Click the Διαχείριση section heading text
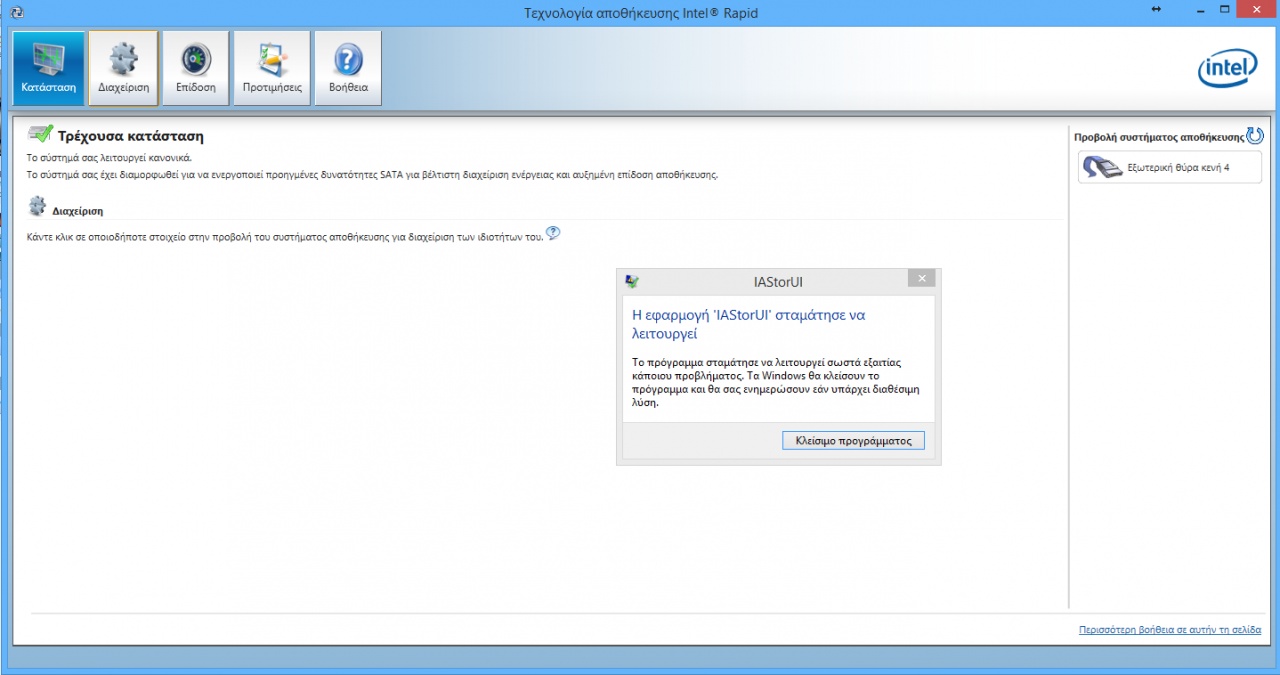This screenshot has width=1280, height=675. click(78, 211)
